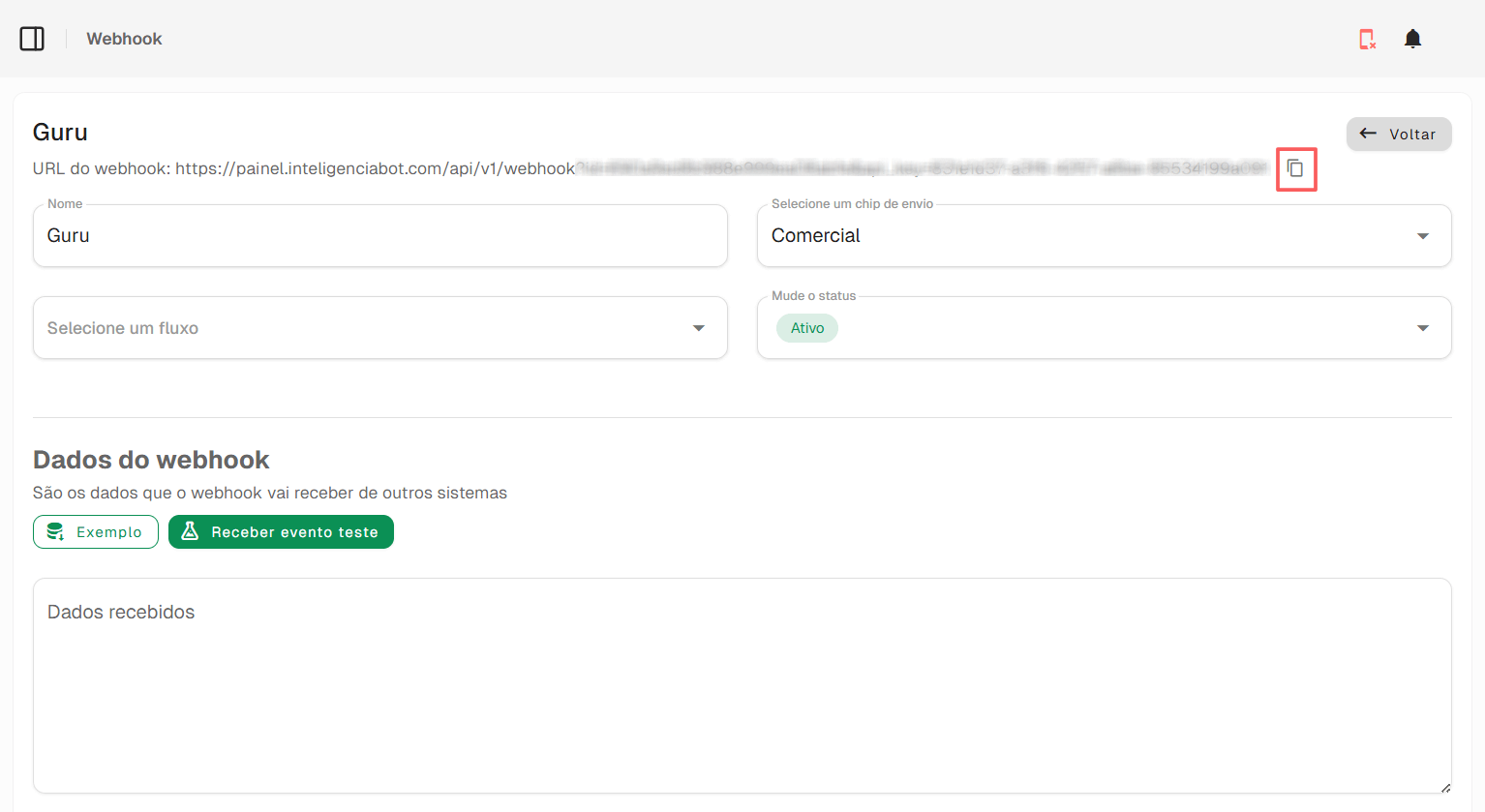1485x812 pixels.
Task: Copy the webhook URL using the copy icon
Action: pyautogui.click(x=1296, y=168)
